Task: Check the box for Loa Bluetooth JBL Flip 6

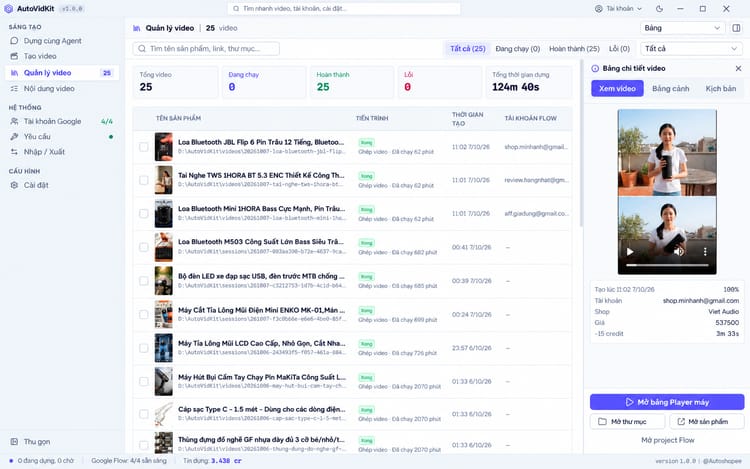Action: click(143, 147)
